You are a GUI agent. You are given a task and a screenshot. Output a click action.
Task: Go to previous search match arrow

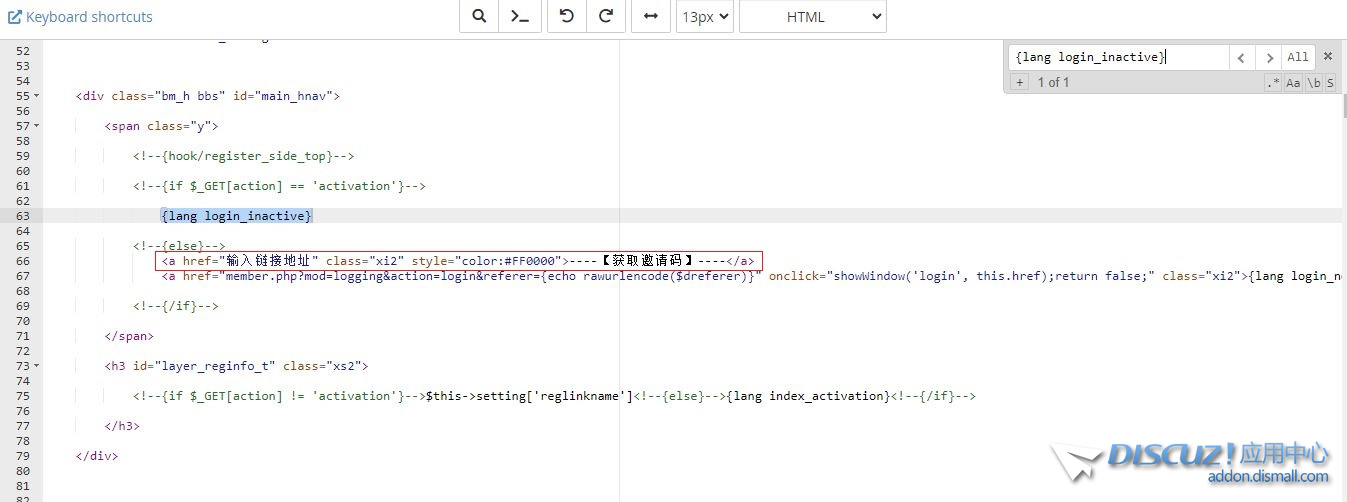pos(1241,58)
